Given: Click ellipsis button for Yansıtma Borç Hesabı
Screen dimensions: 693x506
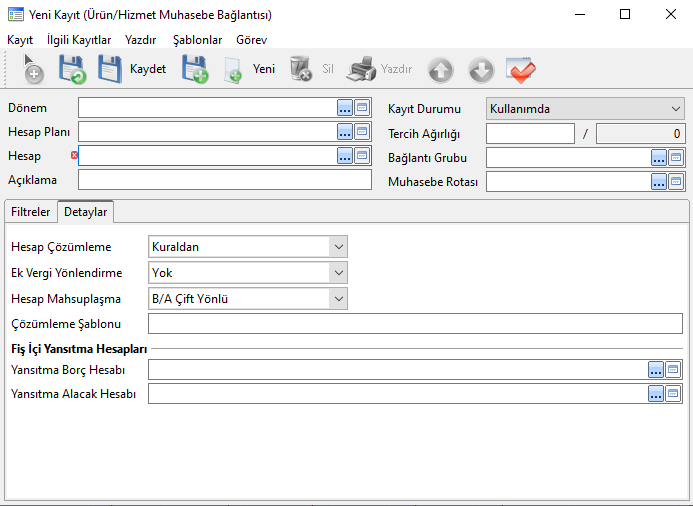Looking at the screenshot, I should click(x=656, y=370).
